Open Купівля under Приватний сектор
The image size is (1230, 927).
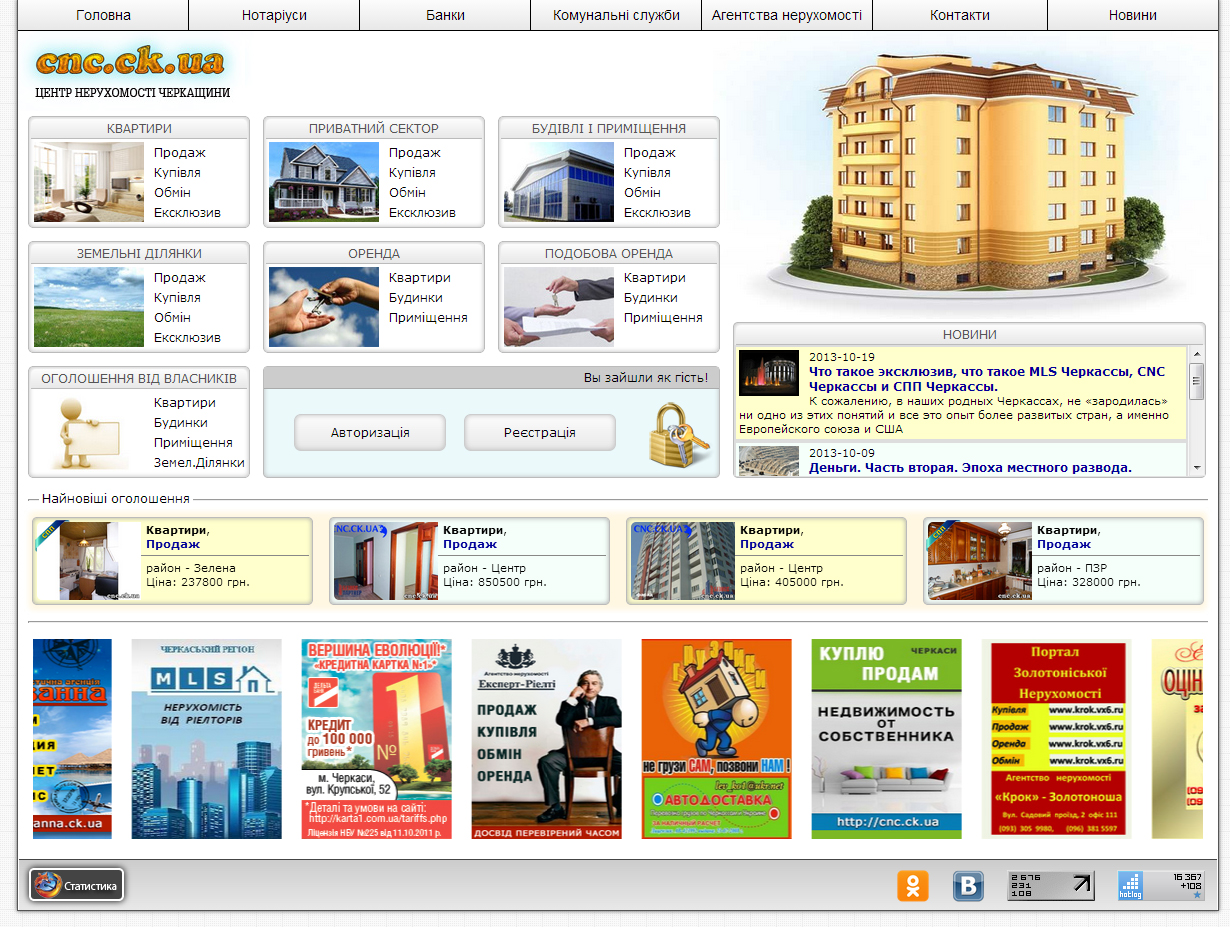(412, 173)
